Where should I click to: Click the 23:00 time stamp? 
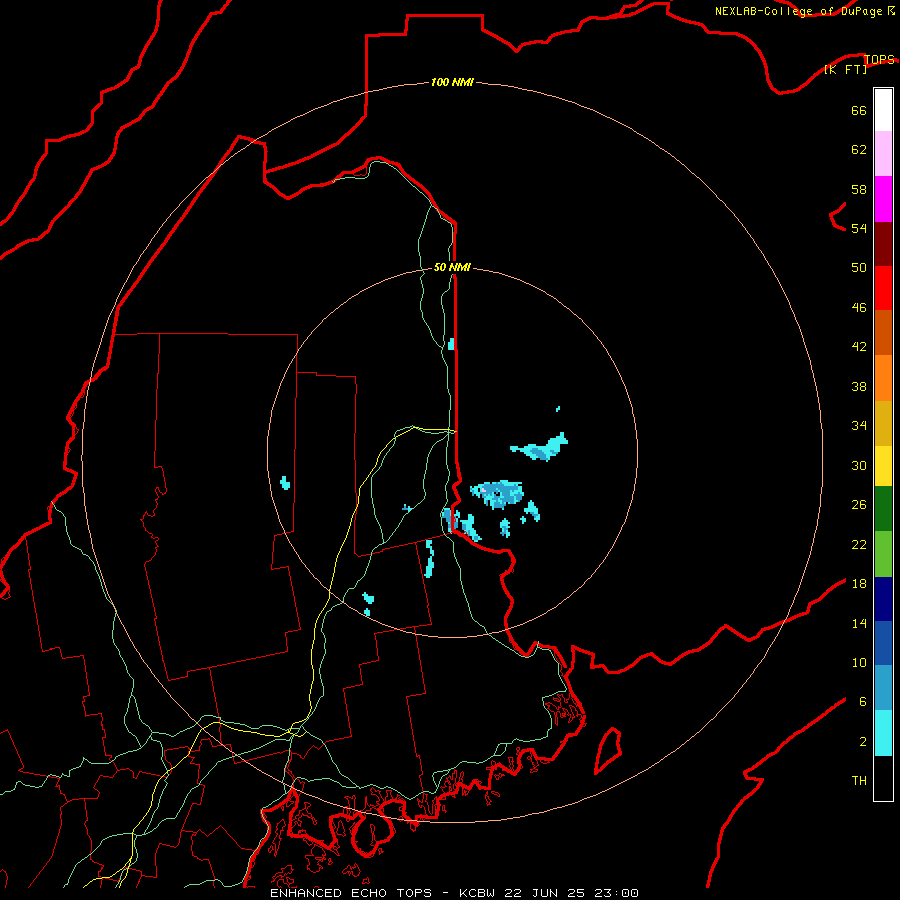[x=618, y=893]
